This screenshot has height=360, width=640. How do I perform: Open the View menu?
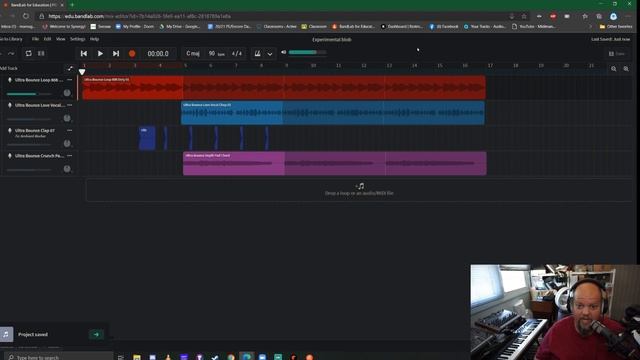60,39
